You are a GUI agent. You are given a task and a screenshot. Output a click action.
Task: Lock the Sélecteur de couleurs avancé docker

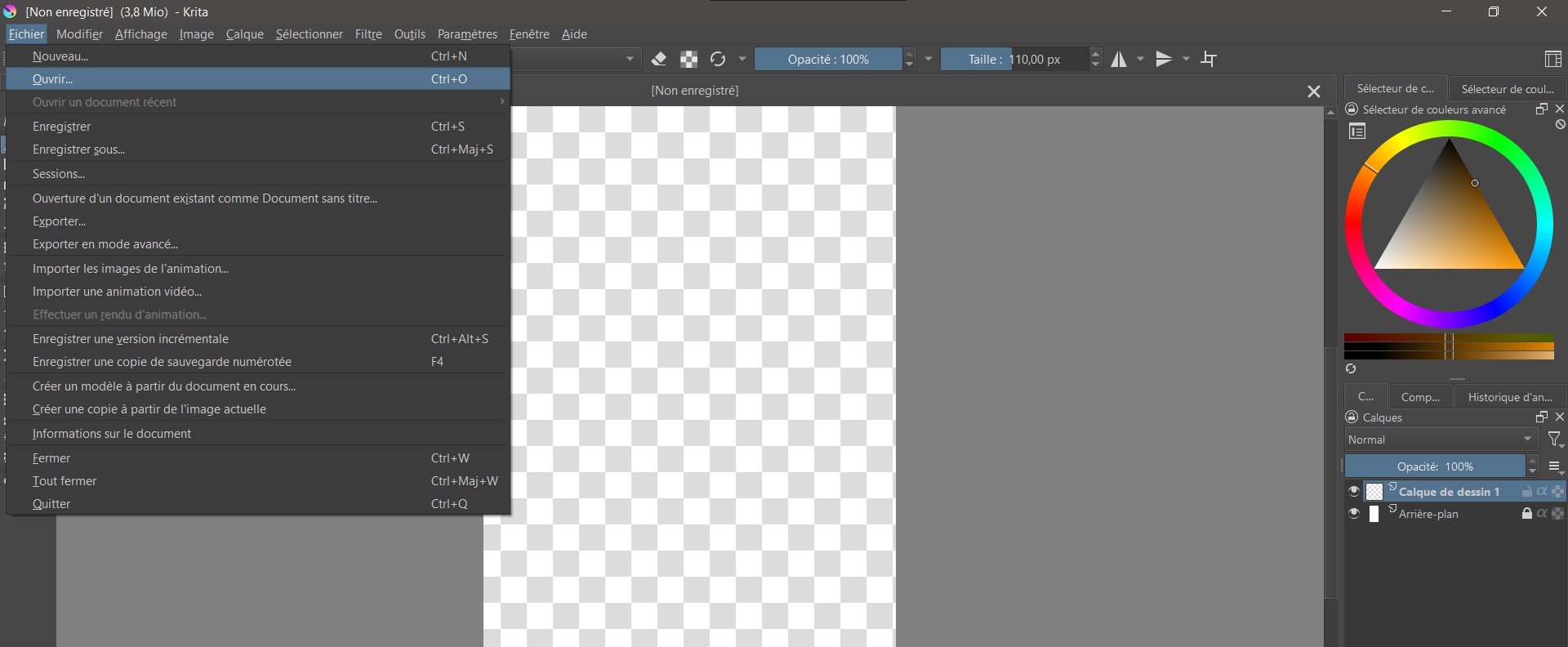(x=1352, y=109)
